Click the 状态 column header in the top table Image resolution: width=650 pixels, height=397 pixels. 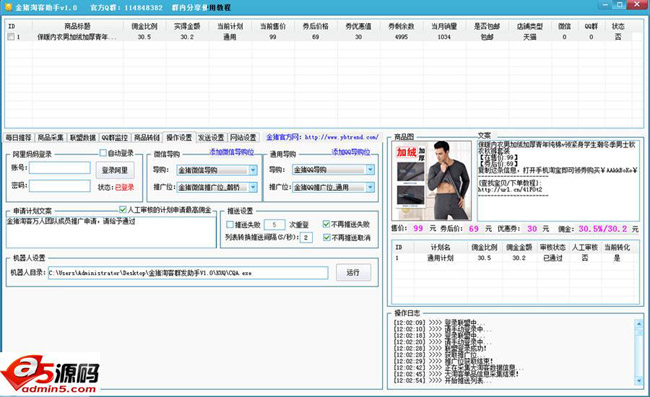[x=618, y=27]
